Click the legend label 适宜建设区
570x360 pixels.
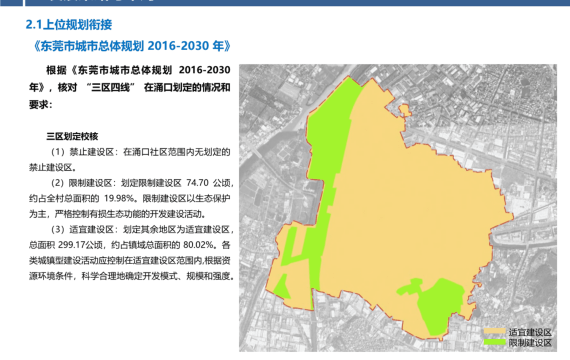coord(530,332)
